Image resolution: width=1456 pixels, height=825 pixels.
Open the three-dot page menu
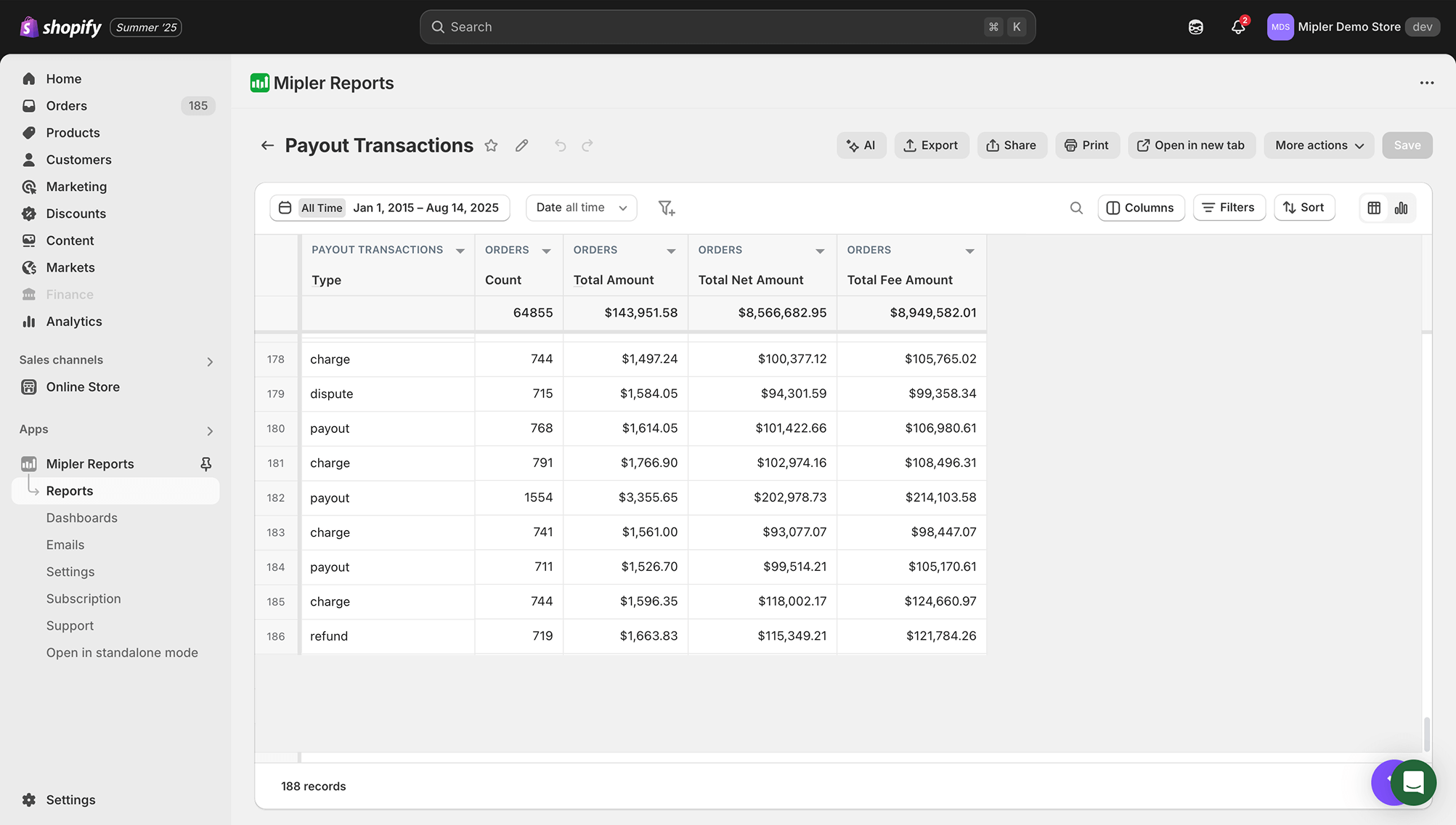click(x=1427, y=83)
